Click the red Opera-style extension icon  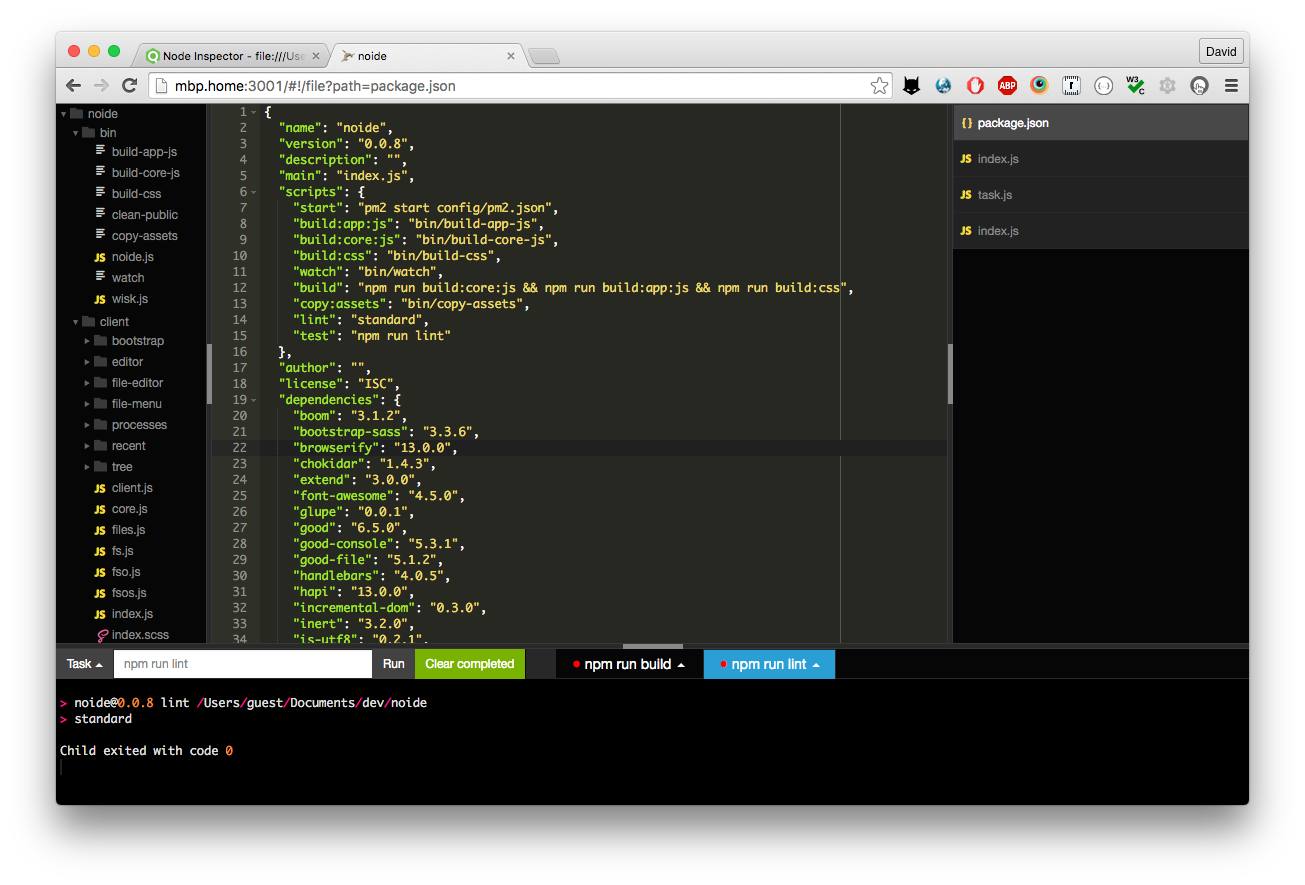975,86
